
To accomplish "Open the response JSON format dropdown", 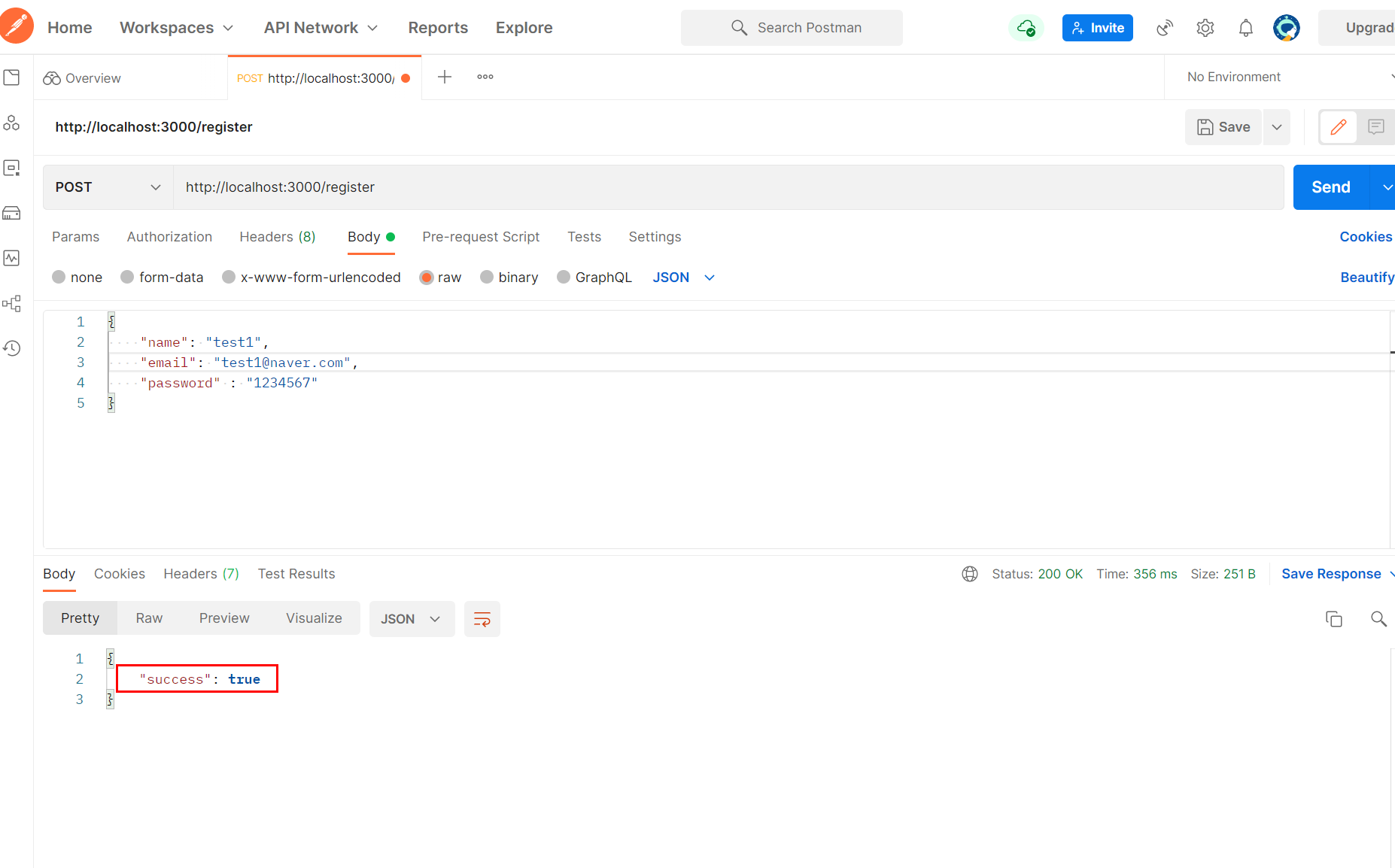I will click(412, 619).
